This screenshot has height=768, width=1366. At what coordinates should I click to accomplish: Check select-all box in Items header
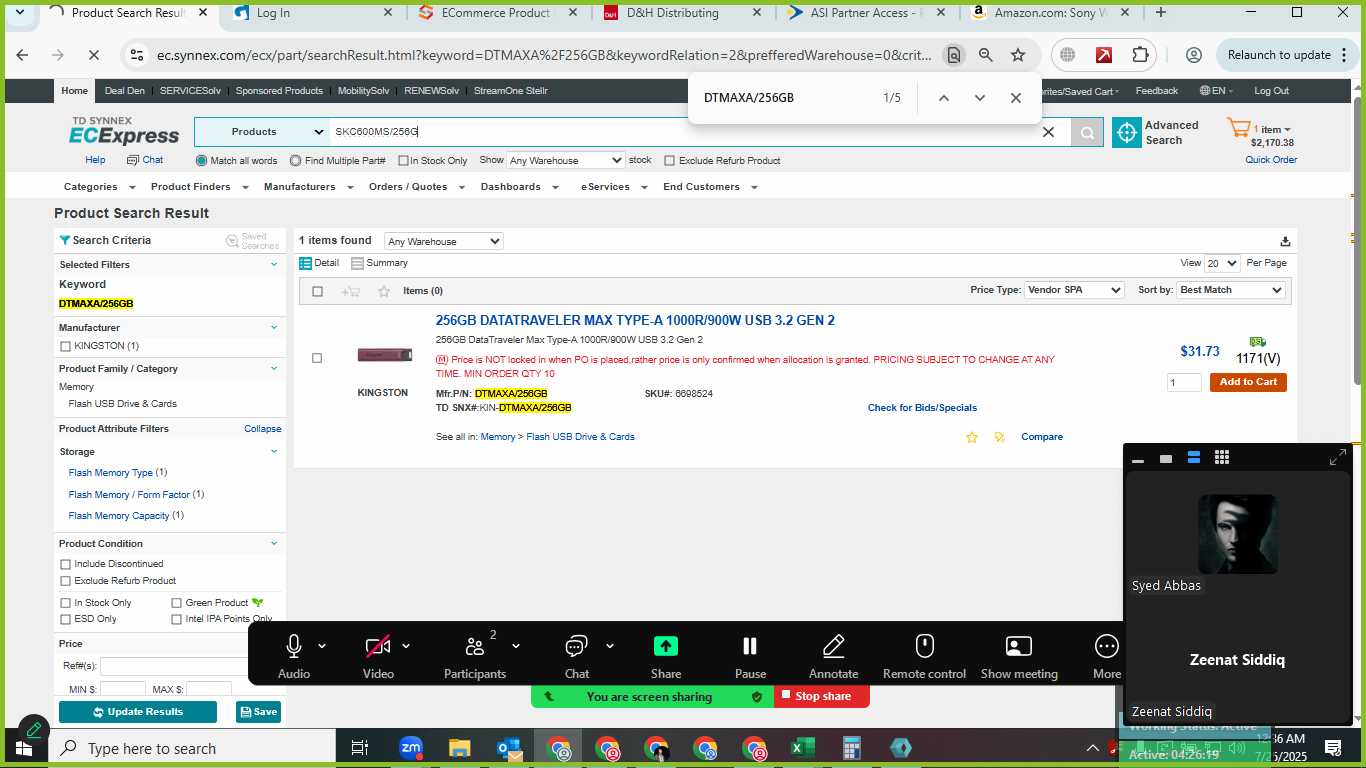[317, 291]
